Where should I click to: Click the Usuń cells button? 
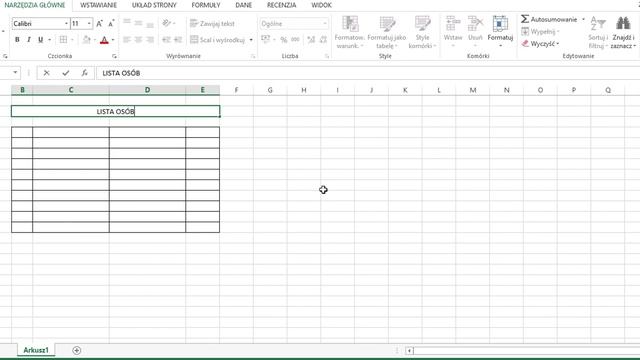coord(475,32)
